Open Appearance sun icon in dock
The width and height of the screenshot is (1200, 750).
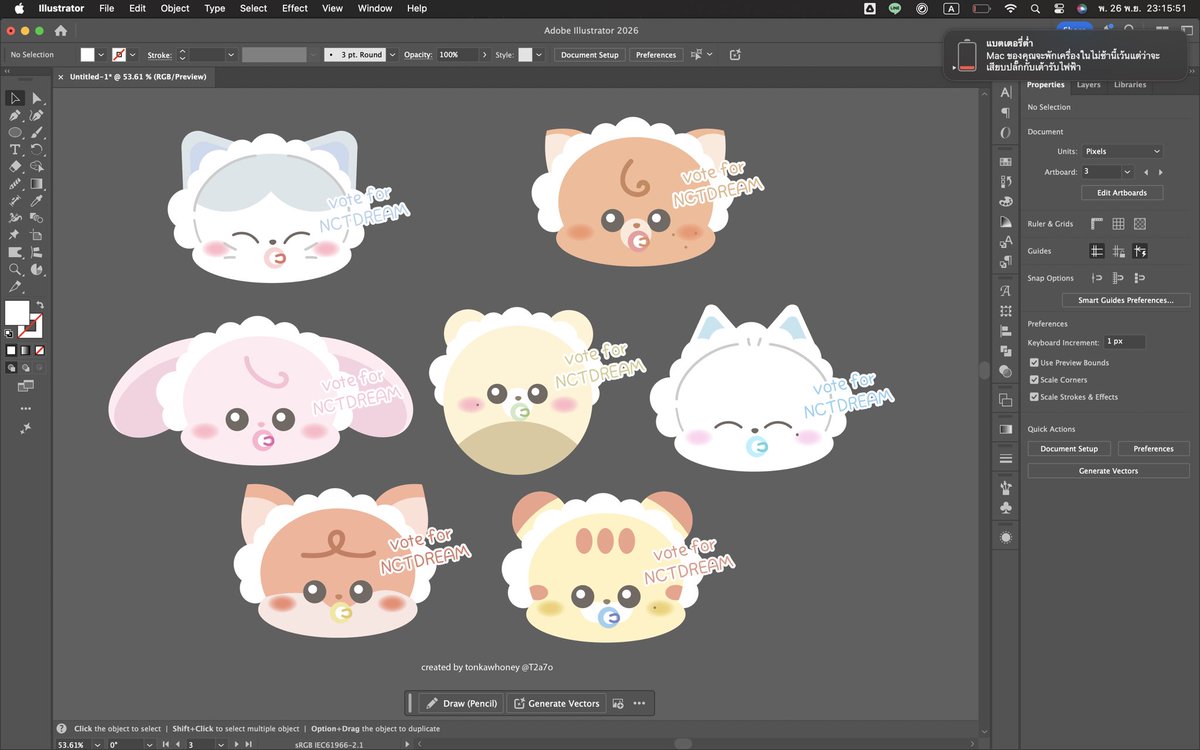tap(1006, 537)
